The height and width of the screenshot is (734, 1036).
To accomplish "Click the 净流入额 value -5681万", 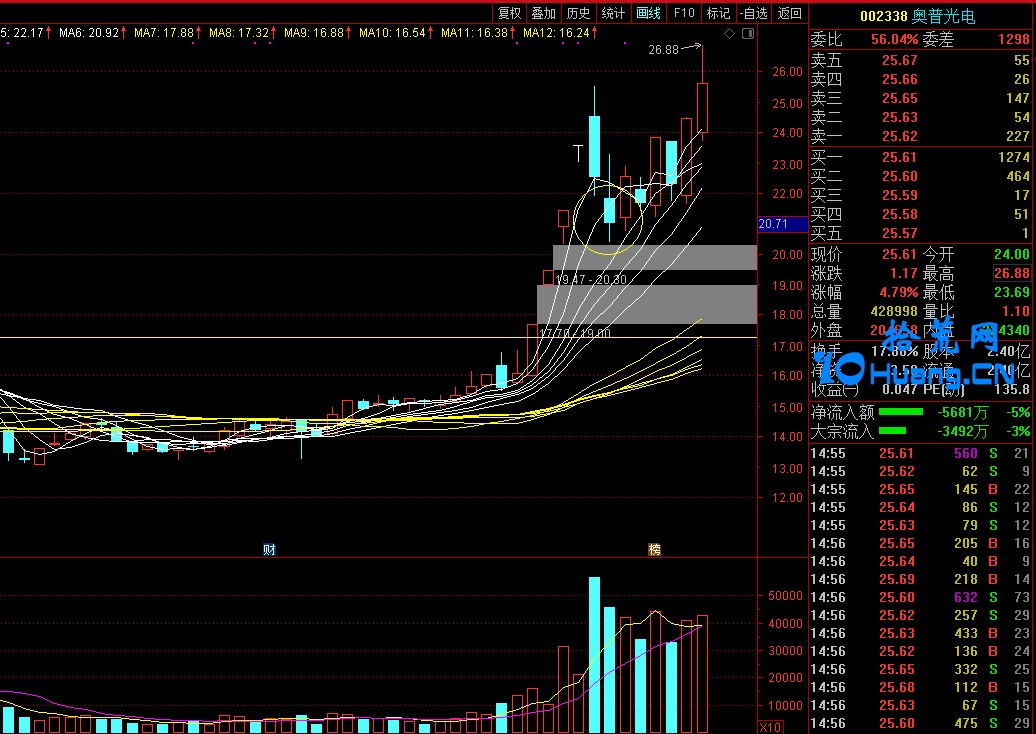I will coord(962,412).
